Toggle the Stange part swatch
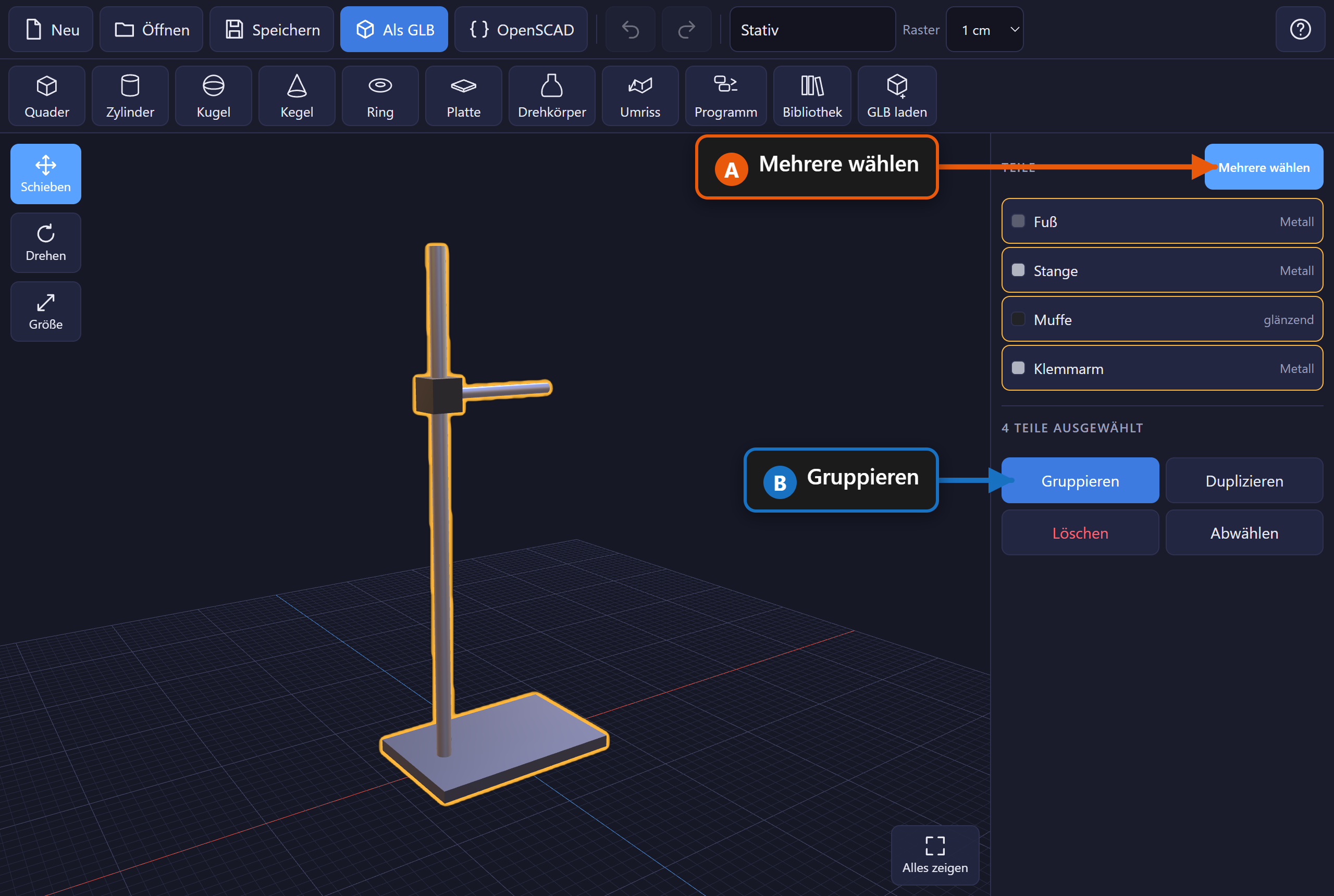Screen dimensions: 1334x896 1018,270
